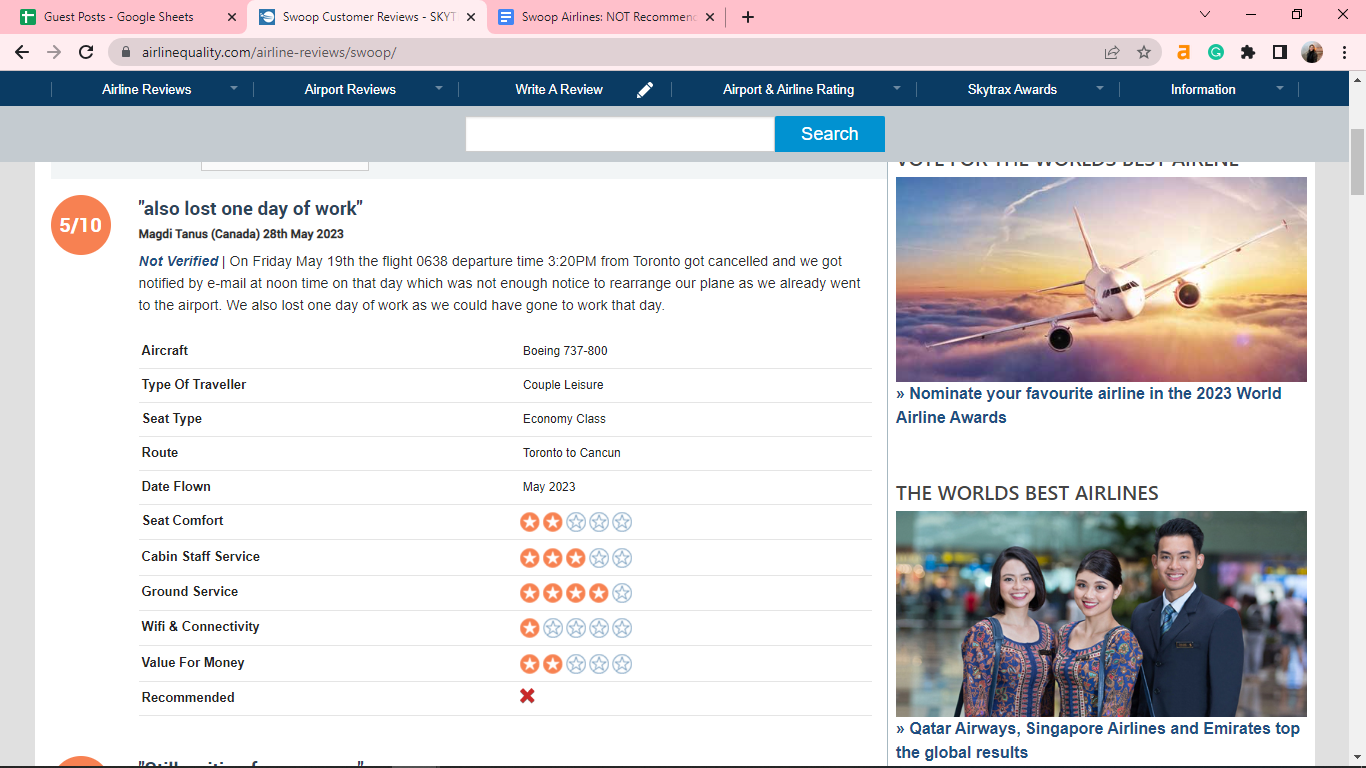Open the airplane above clouds image
Image resolution: width=1366 pixels, height=768 pixels.
coord(1101,279)
